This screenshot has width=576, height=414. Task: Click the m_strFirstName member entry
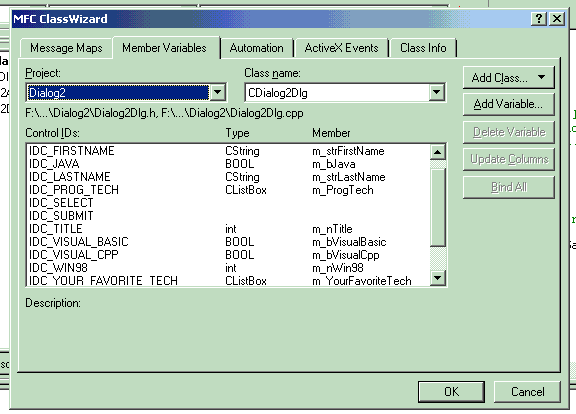(x=348, y=151)
